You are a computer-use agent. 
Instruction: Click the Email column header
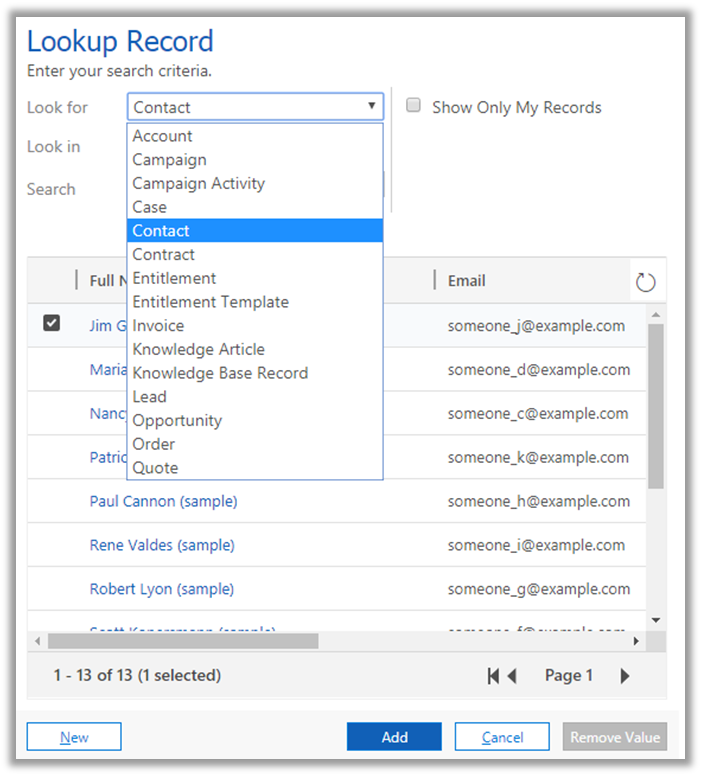point(467,281)
